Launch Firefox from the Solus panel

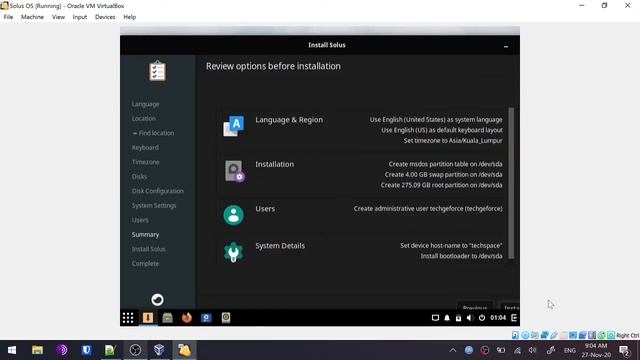187,318
